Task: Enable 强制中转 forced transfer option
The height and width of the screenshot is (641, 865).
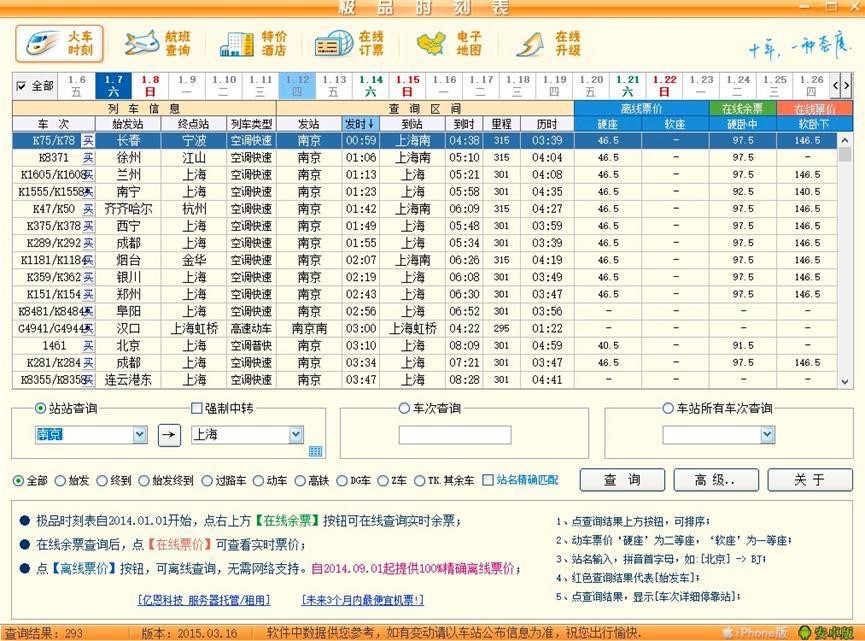Action: click(196, 408)
